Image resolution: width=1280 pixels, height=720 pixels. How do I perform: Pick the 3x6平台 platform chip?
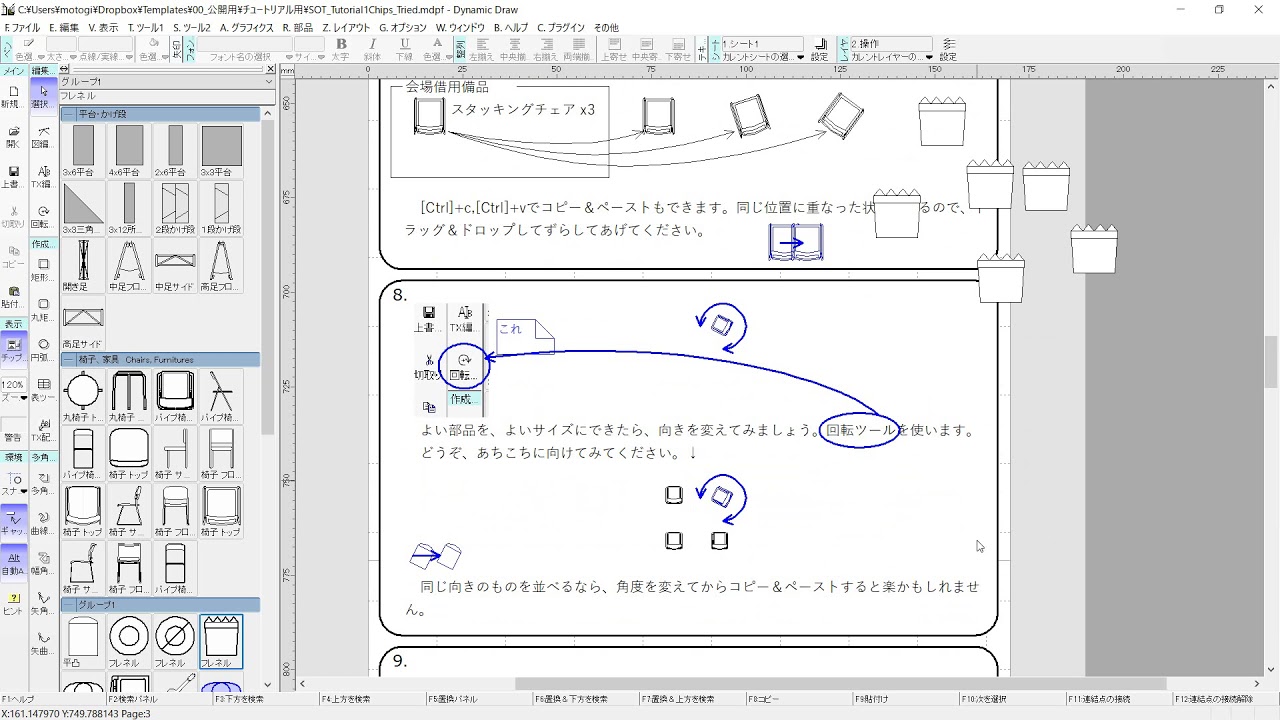(x=83, y=151)
